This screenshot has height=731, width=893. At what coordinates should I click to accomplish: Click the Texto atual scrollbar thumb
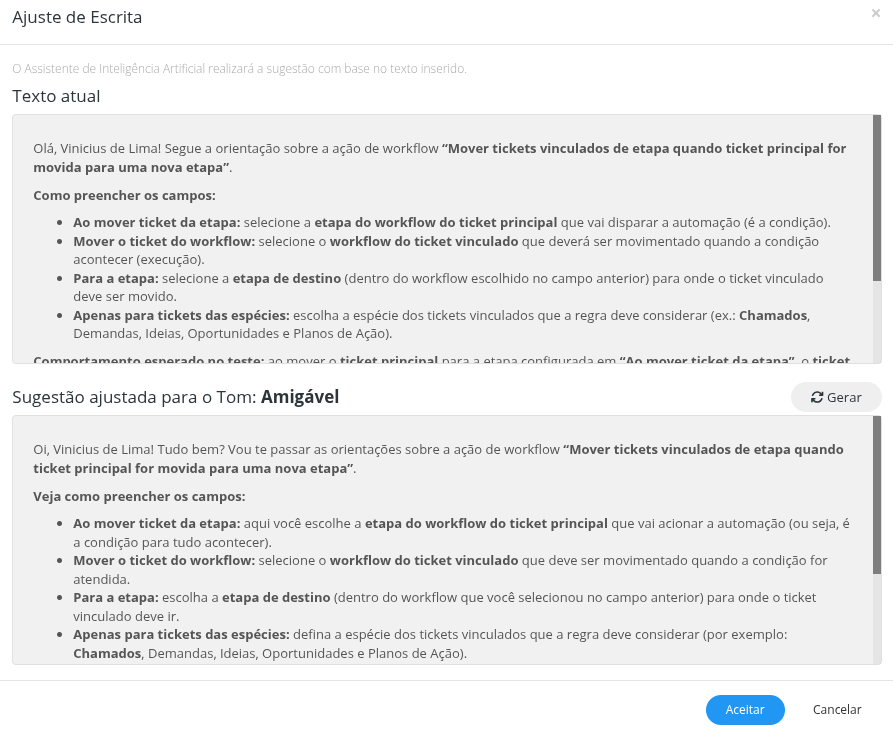tap(877, 198)
